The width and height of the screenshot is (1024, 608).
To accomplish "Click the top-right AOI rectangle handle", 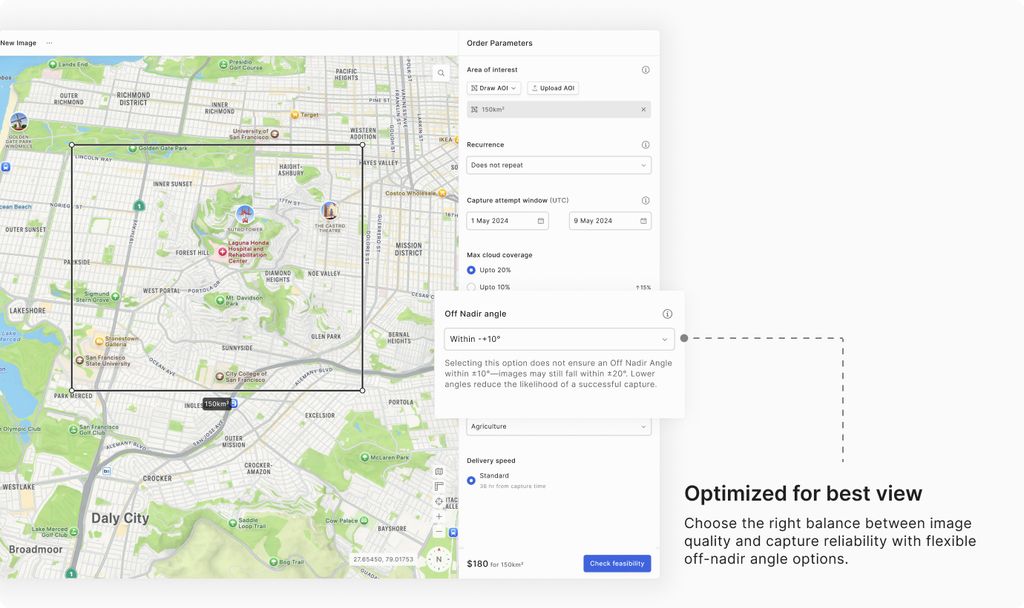I will [362, 145].
